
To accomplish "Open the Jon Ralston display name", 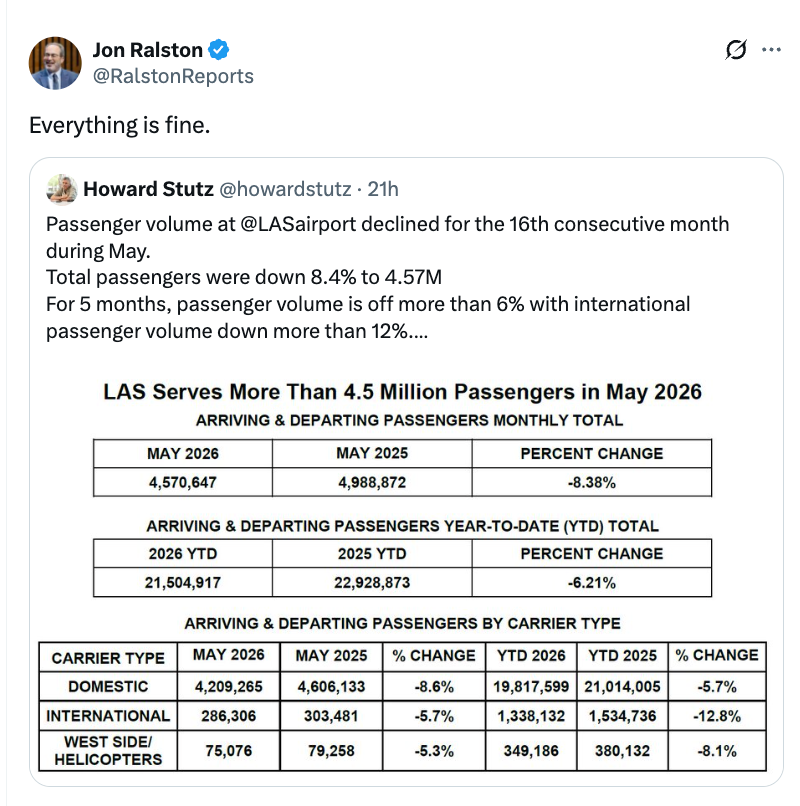I will point(148,50).
